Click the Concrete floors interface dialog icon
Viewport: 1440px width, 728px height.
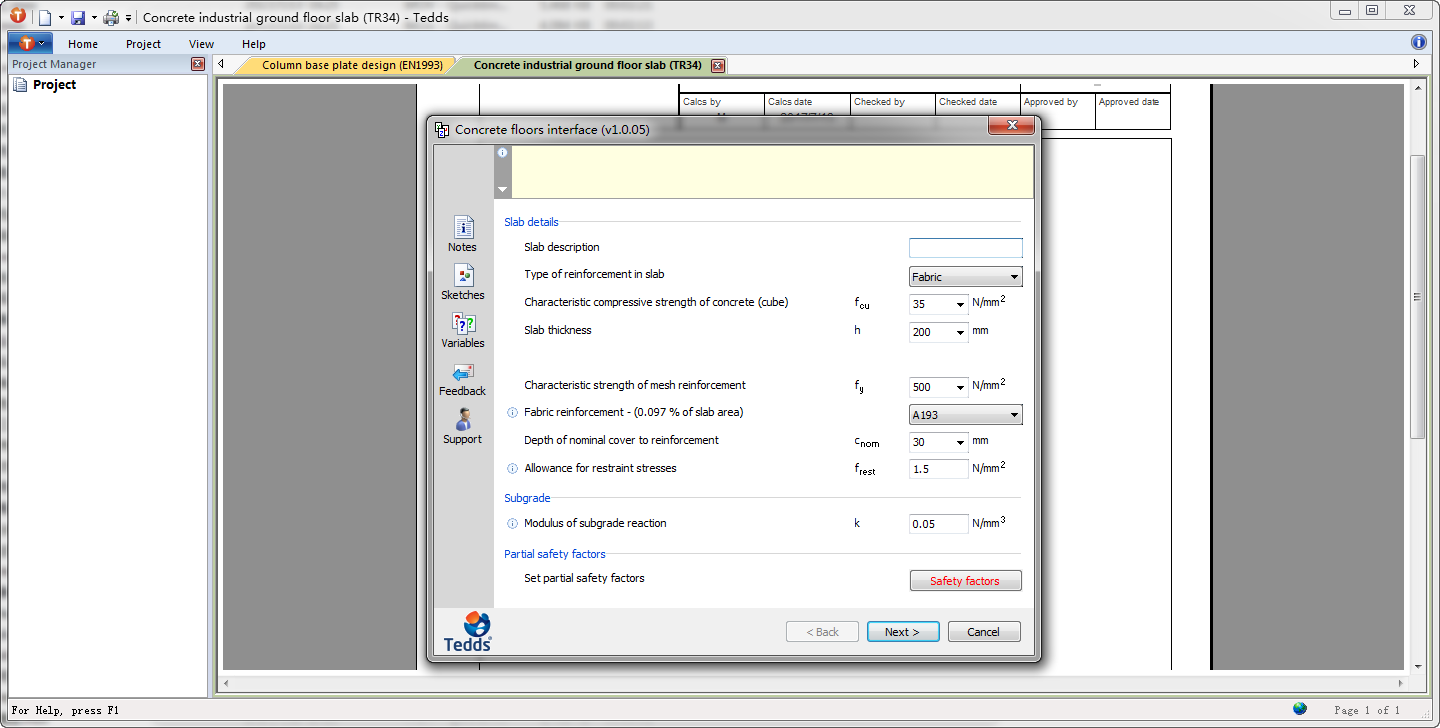(442, 130)
